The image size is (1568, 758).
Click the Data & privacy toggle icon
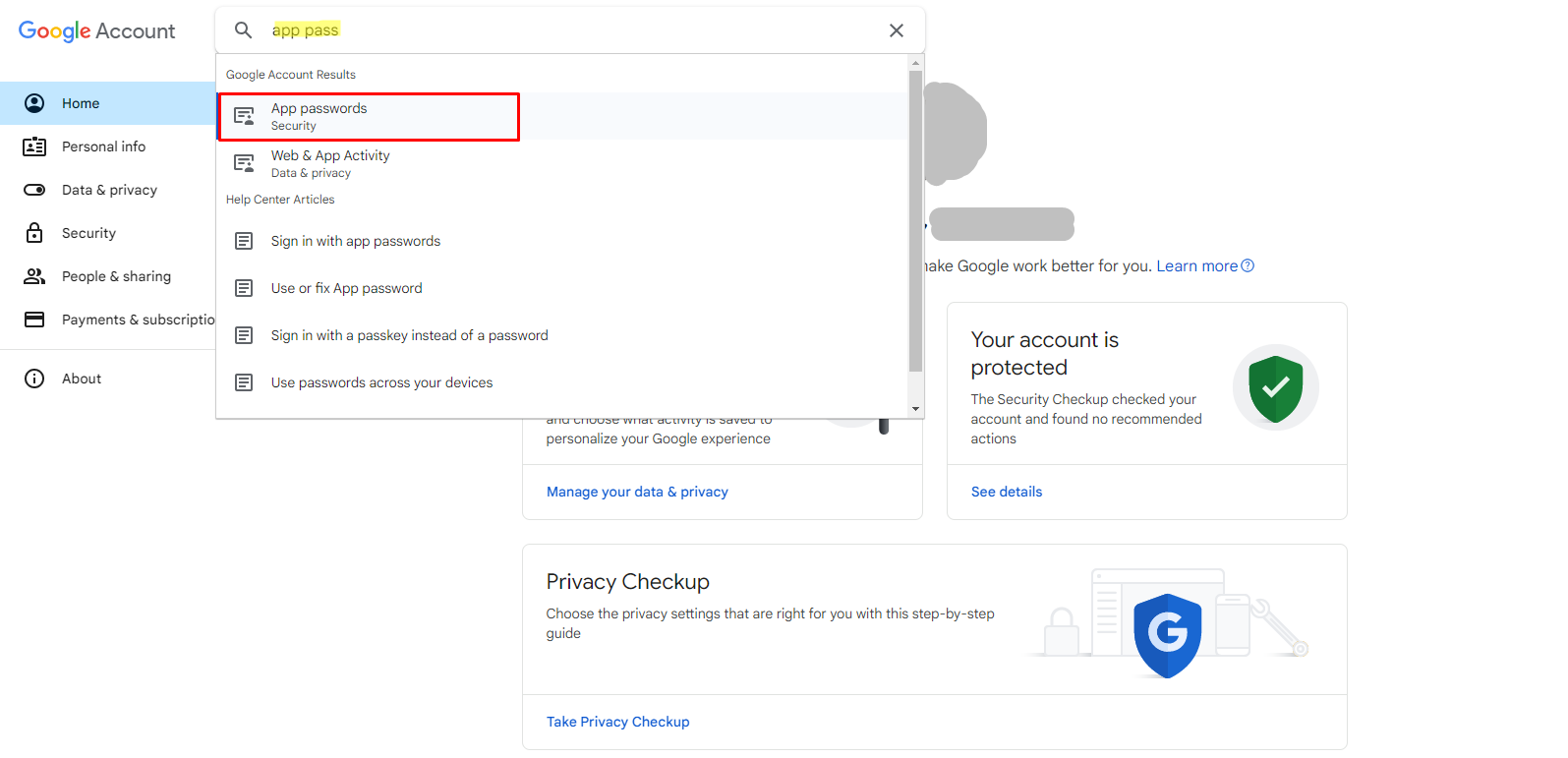[34, 190]
